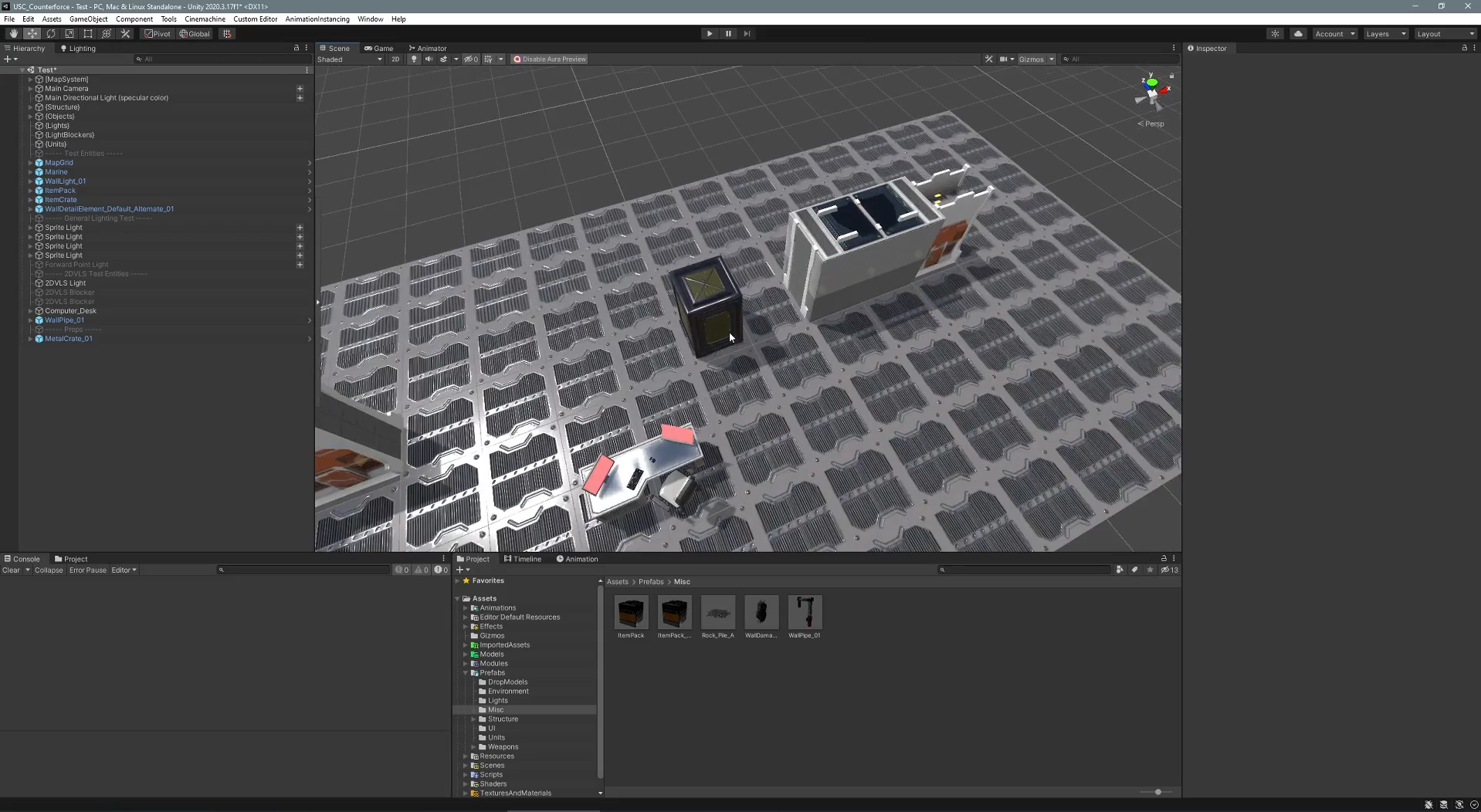This screenshot has width=1481, height=812.
Task: Open the GameObject menu
Action: (89, 19)
